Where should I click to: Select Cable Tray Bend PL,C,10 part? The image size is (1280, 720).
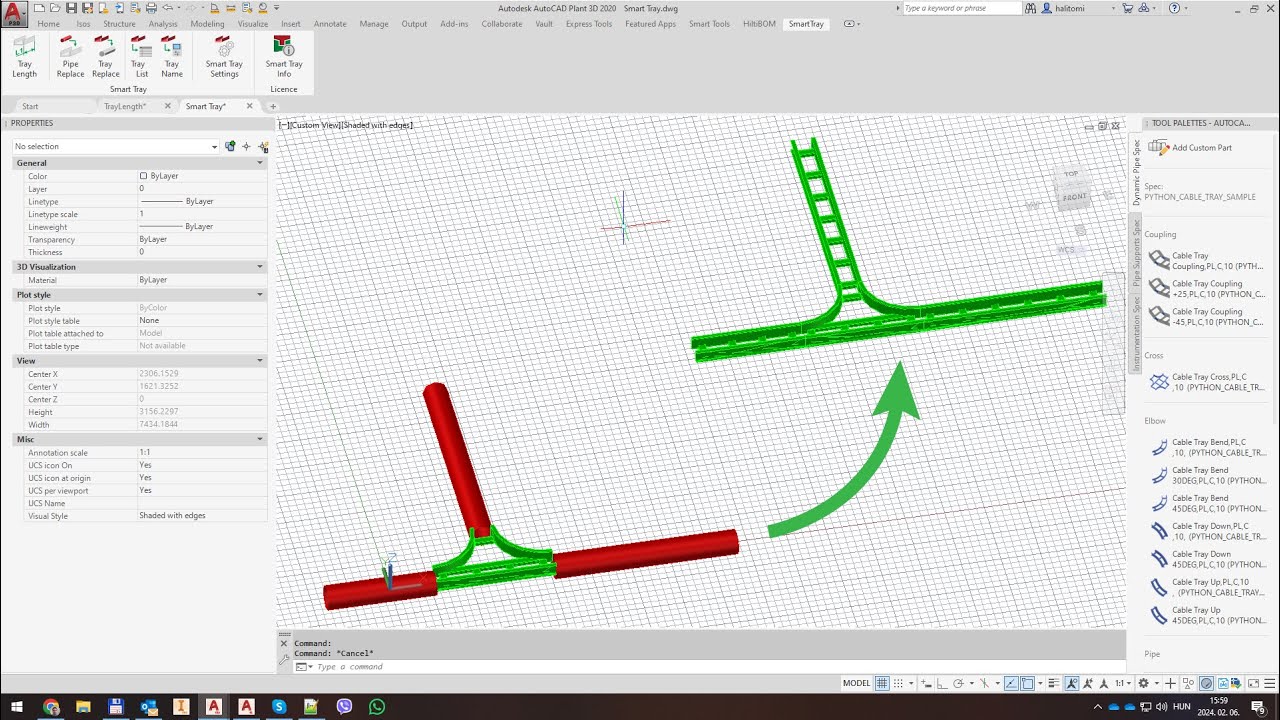(1205, 447)
